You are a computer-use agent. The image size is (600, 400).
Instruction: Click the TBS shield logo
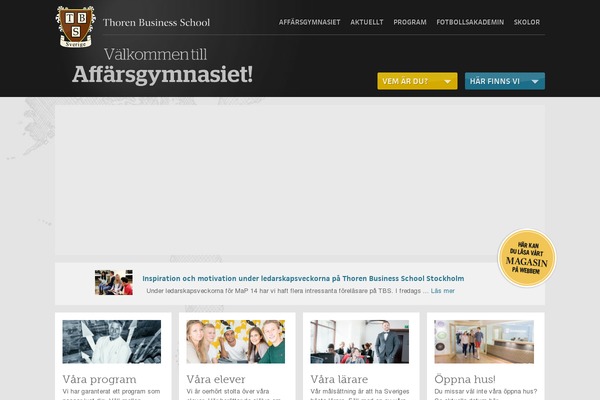(76, 26)
